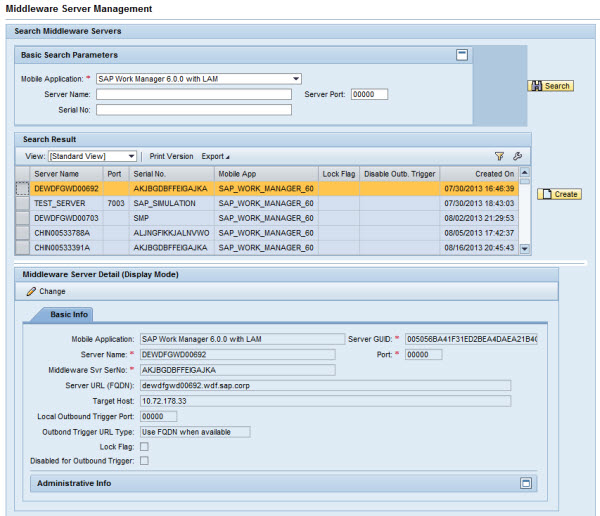
Task: Click port 7003 cell
Action: coord(116,203)
